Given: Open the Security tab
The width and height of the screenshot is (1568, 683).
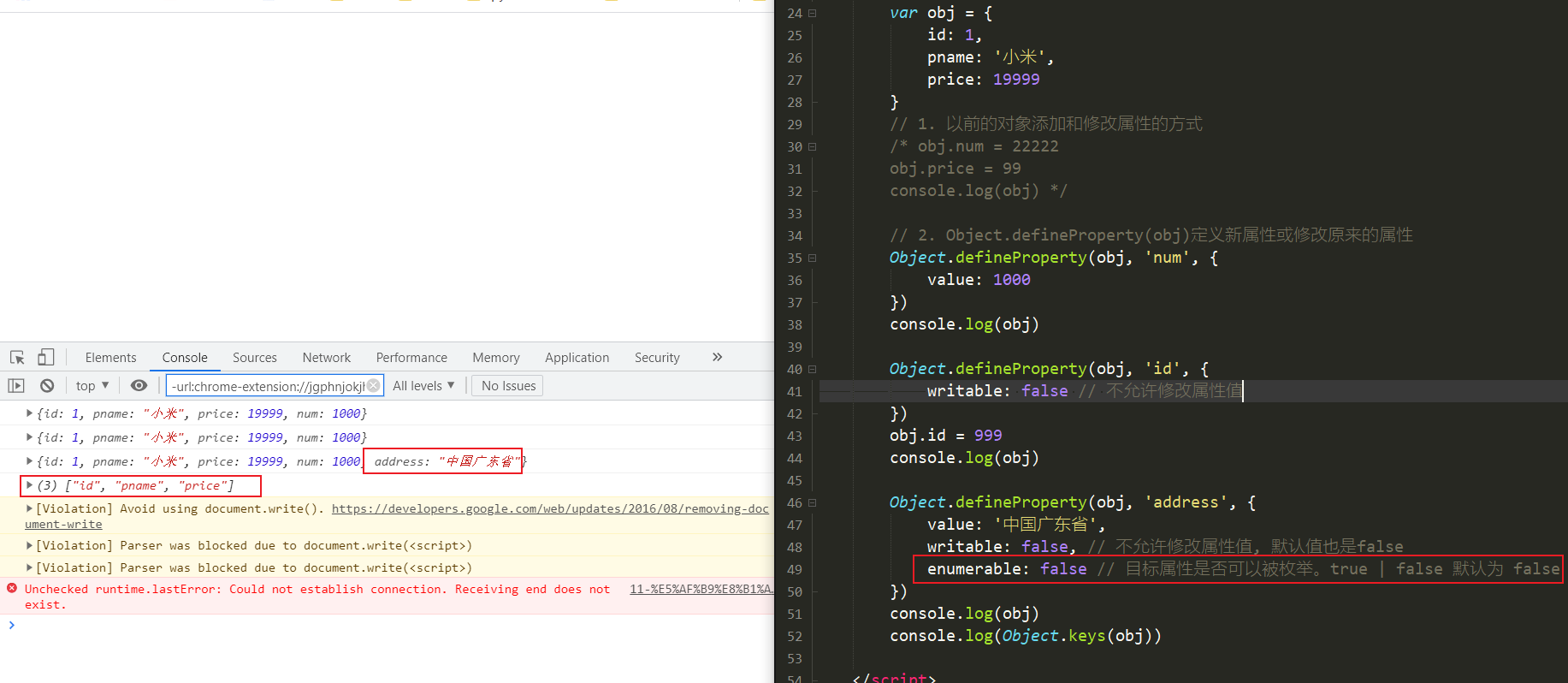Looking at the screenshot, I should 657,358.
